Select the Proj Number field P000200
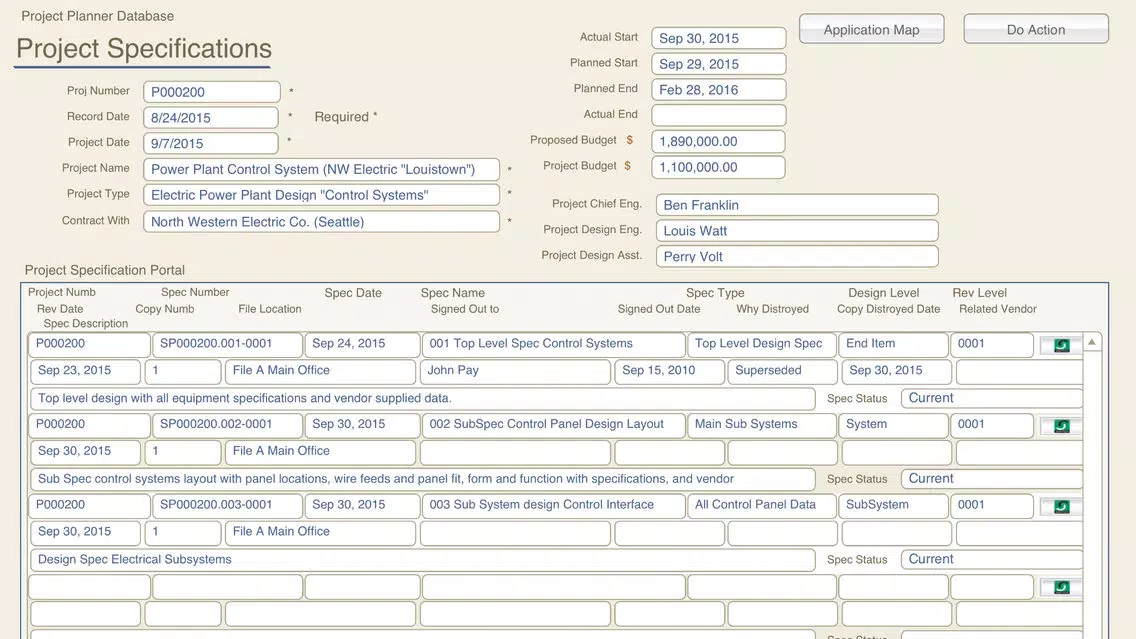The height and width of the screenshot is (639, 1136). click(211, 92)
